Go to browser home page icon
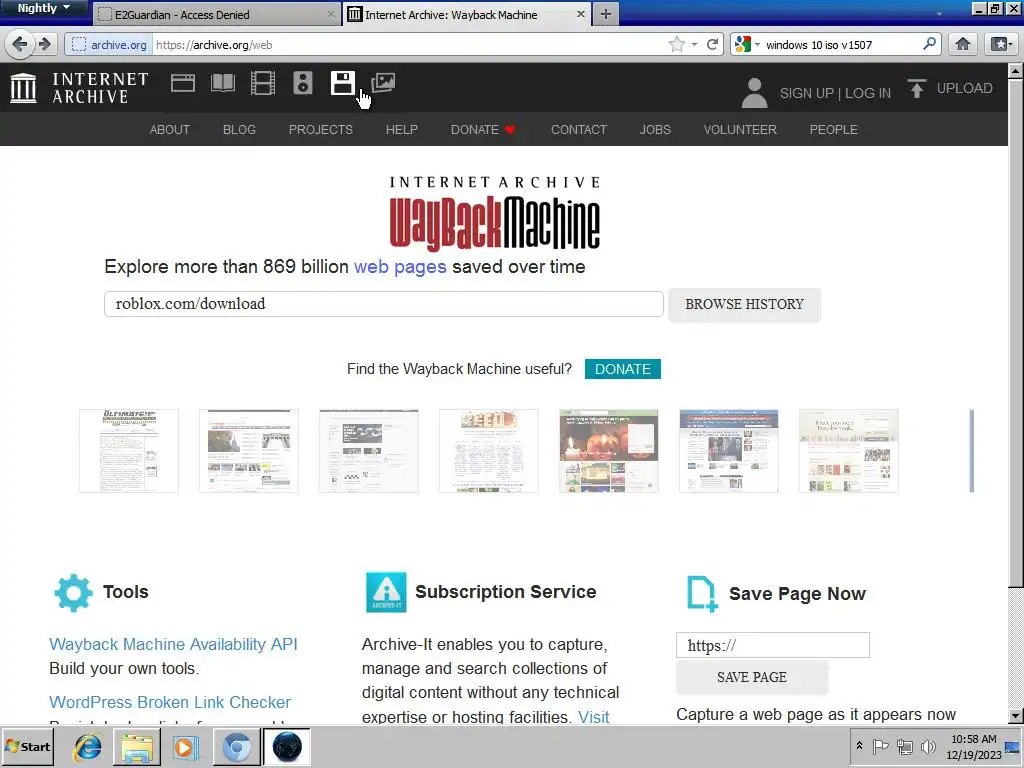Image resolution: width=1024 pixels, height=768 pixels. pyautogui.click(x=963, y=44)
